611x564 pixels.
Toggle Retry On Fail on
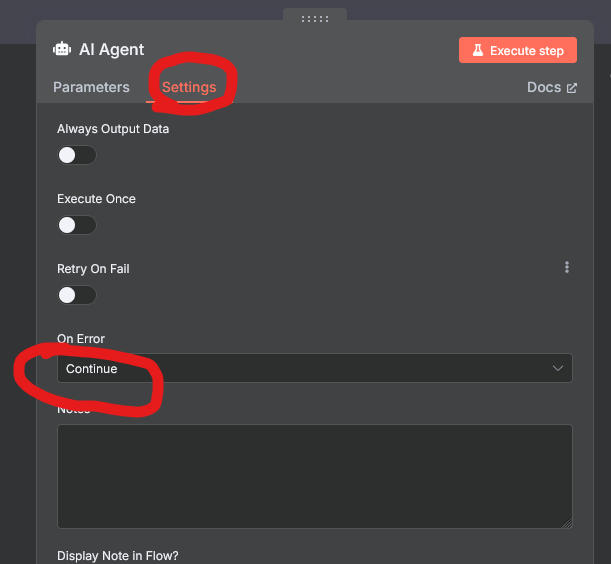[77, 295]
